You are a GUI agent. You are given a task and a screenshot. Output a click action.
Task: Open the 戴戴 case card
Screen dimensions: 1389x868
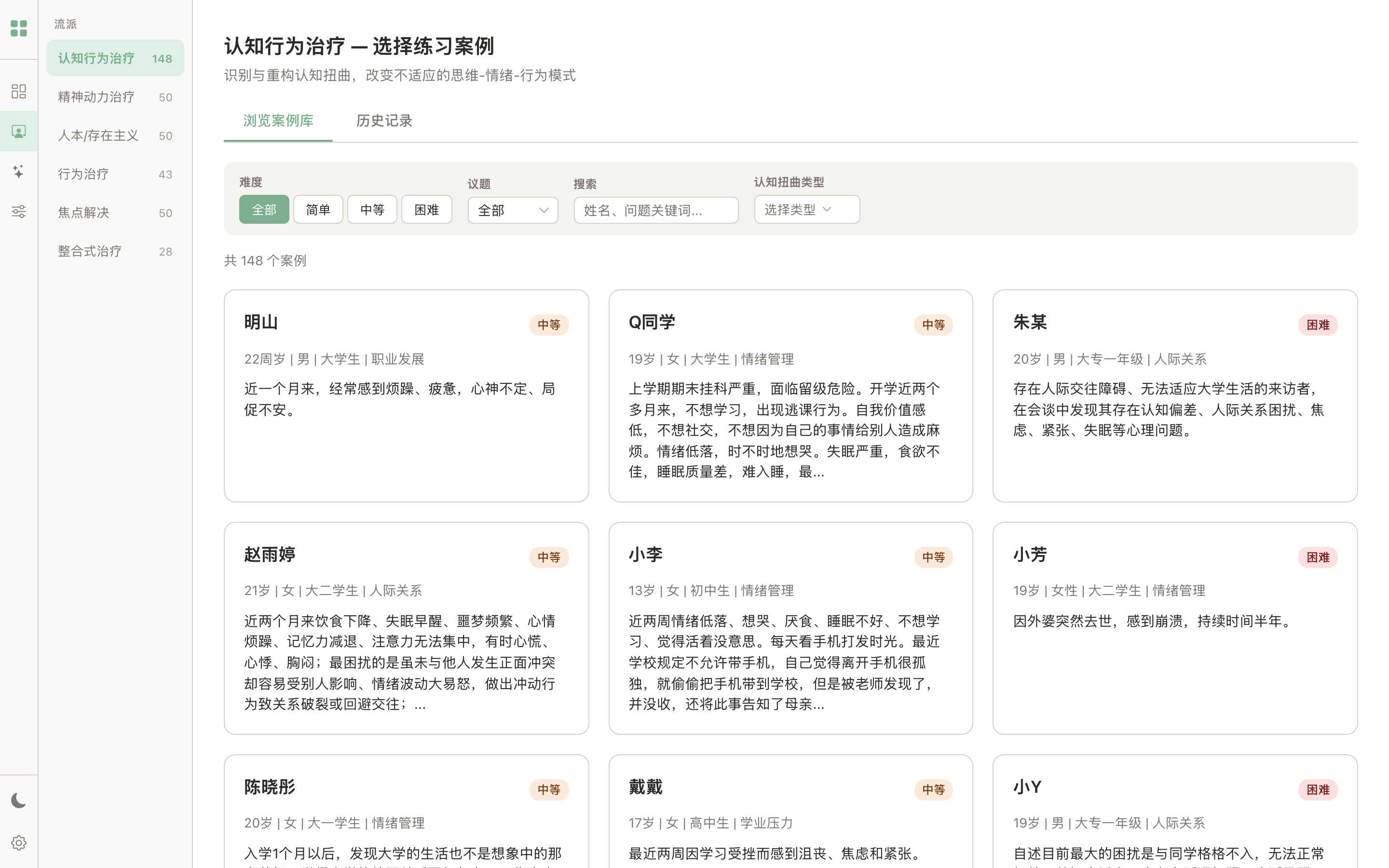[x=791, y=811]
